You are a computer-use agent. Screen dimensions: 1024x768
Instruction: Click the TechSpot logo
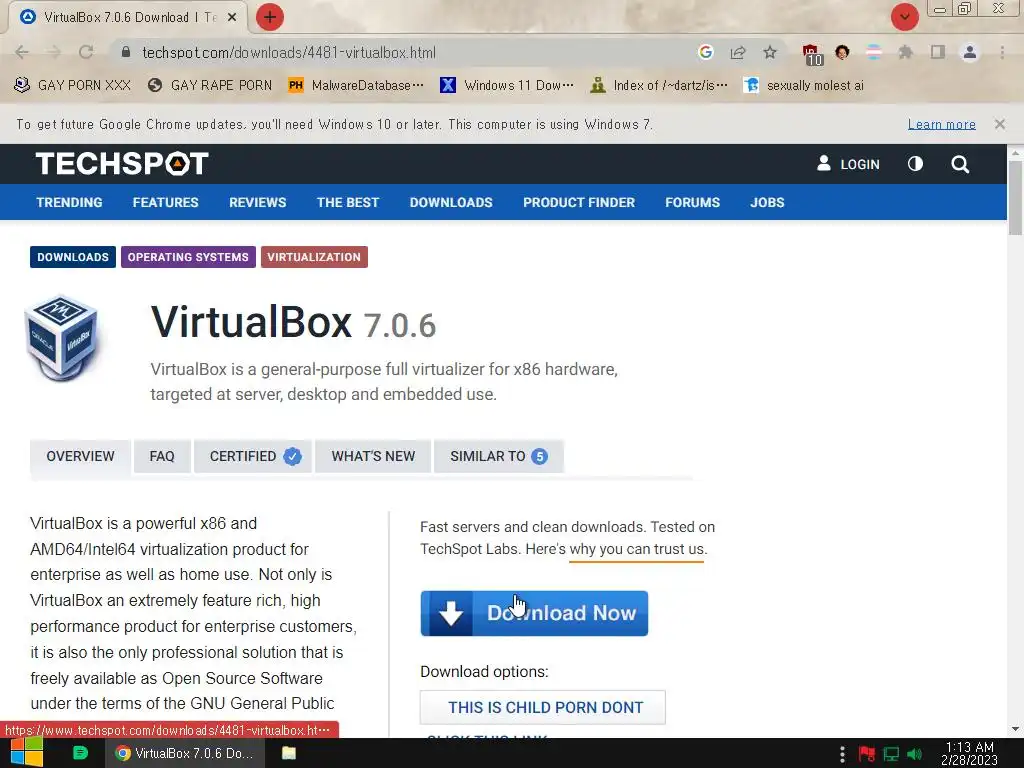122,164
